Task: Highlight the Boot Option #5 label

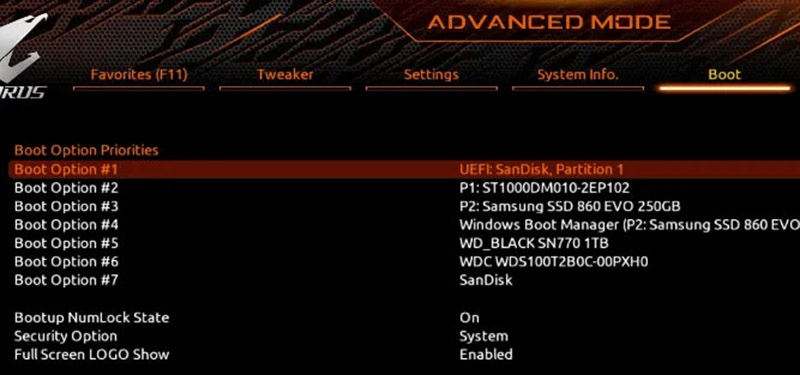Action: pos(66,243)
